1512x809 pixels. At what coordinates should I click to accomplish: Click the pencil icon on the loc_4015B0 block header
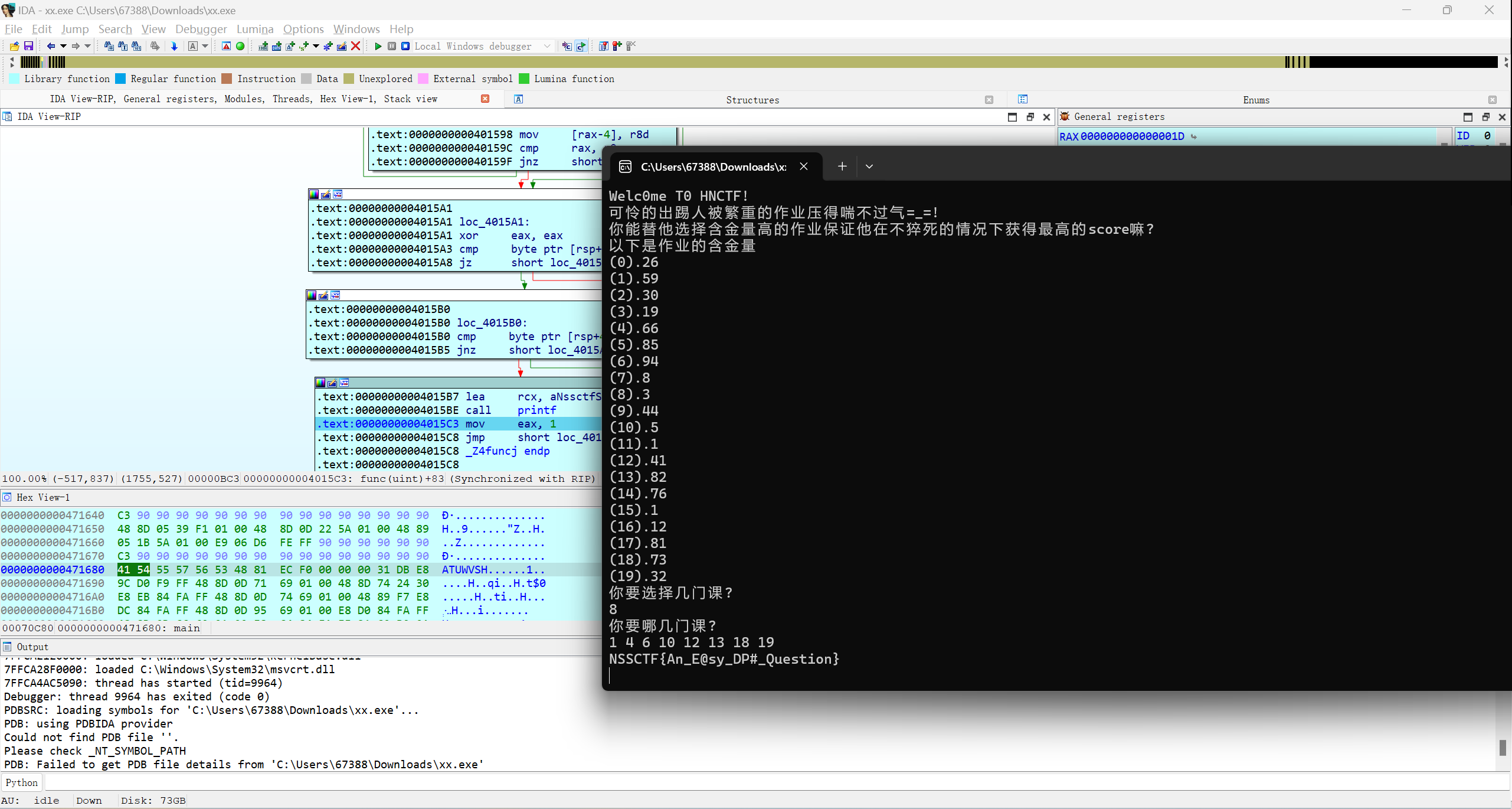click(x=323, y=295)
